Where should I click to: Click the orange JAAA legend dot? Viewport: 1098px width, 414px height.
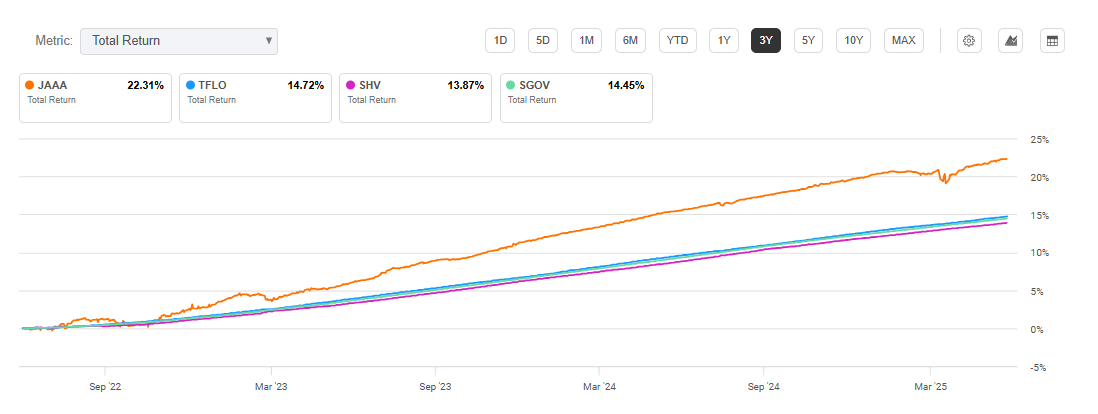click(30, 85)
